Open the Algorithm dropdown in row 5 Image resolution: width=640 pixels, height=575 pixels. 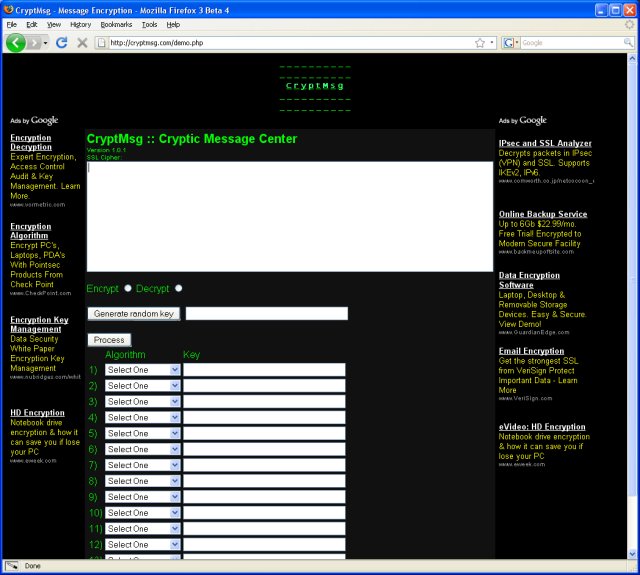(142, 433)
